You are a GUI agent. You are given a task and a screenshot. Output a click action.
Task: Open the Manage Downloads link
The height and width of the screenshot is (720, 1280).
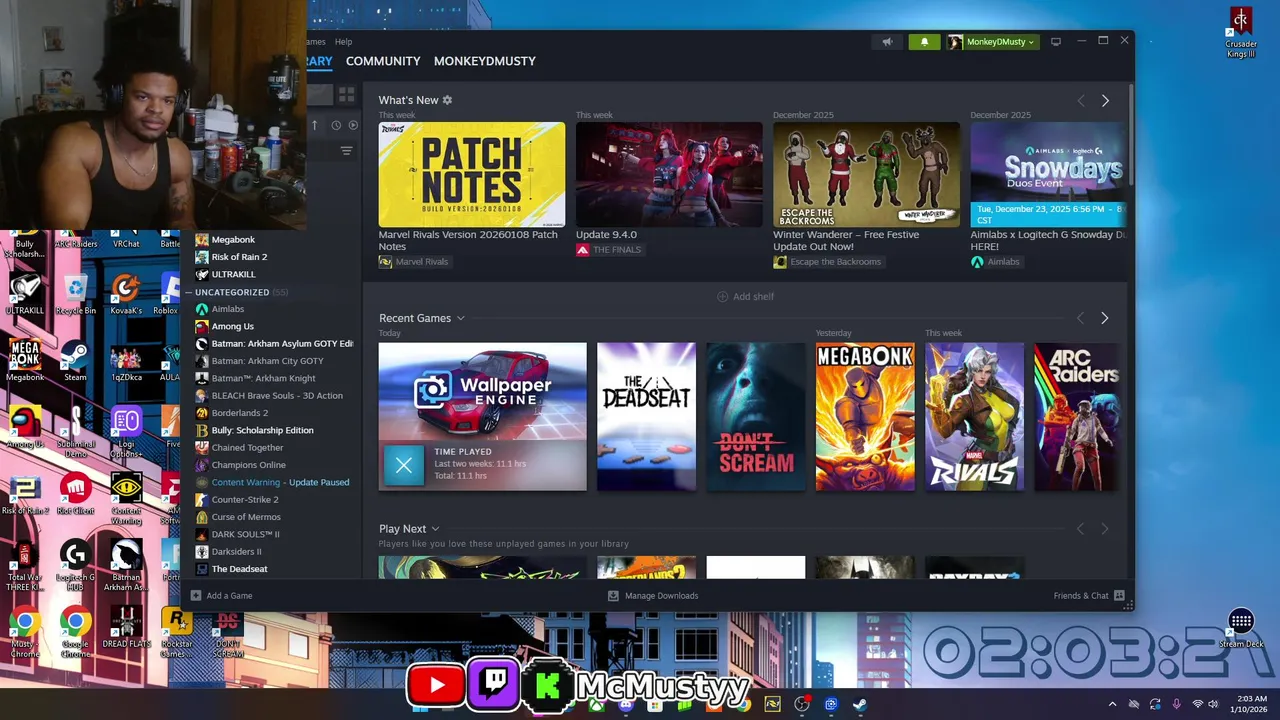pyautogui.click(x=661, y=596)
